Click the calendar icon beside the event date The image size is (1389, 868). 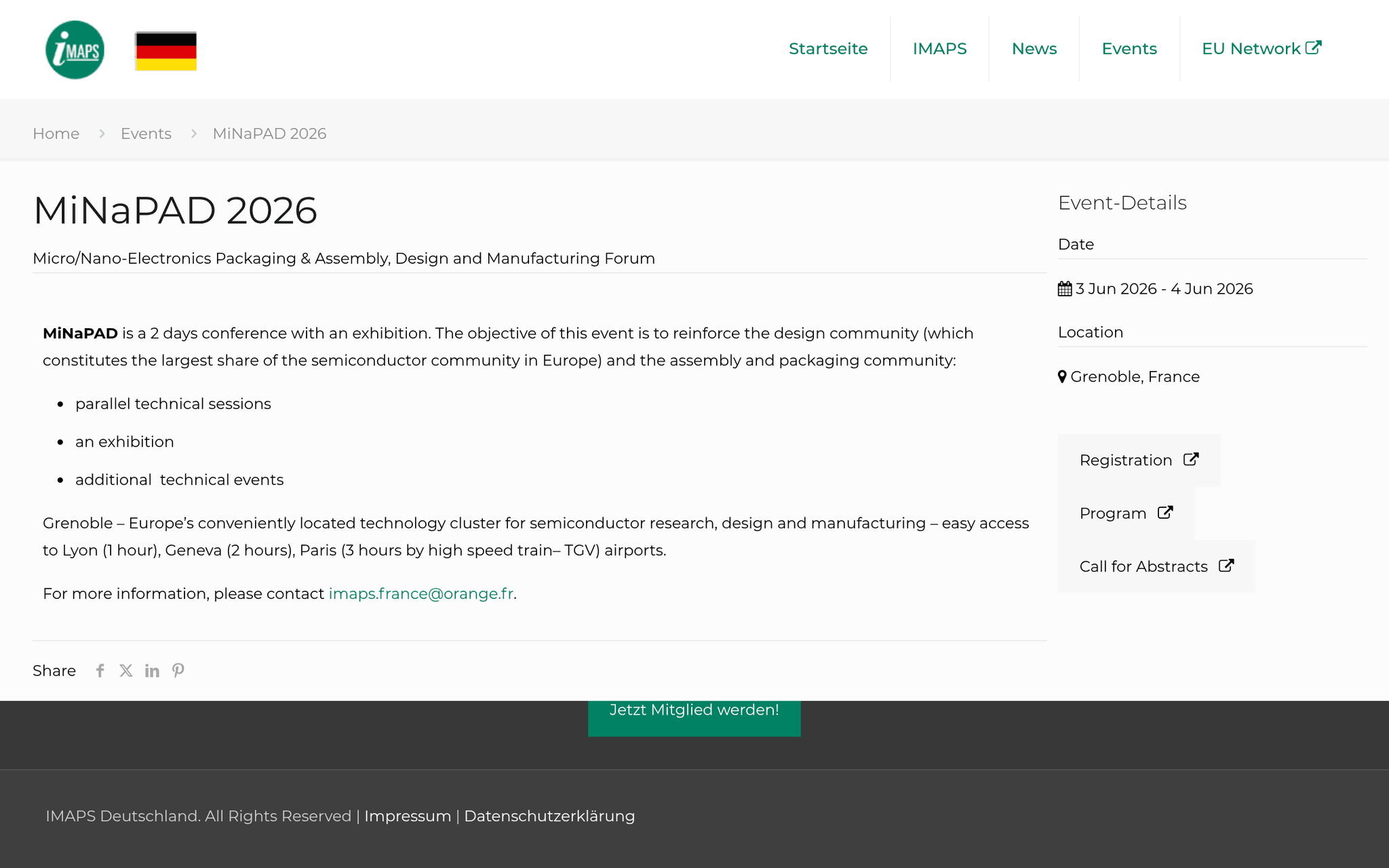(1065, 289)
